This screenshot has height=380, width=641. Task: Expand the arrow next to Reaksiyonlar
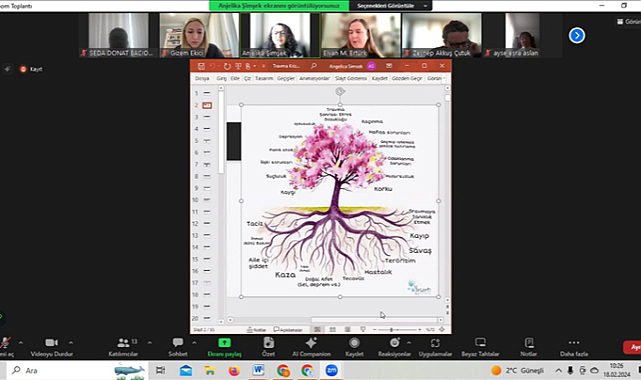(x=408, y=342)
